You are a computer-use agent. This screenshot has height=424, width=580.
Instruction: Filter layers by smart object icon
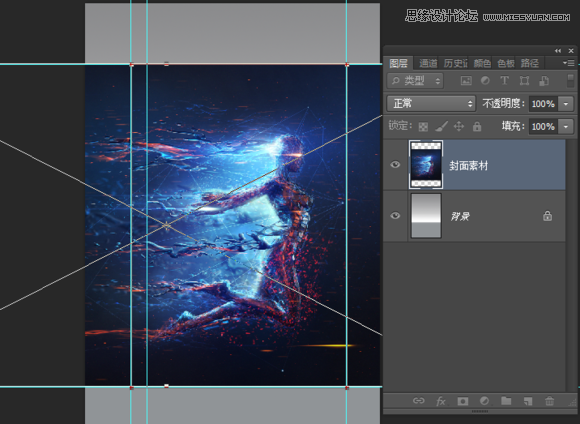pos(544,81)
